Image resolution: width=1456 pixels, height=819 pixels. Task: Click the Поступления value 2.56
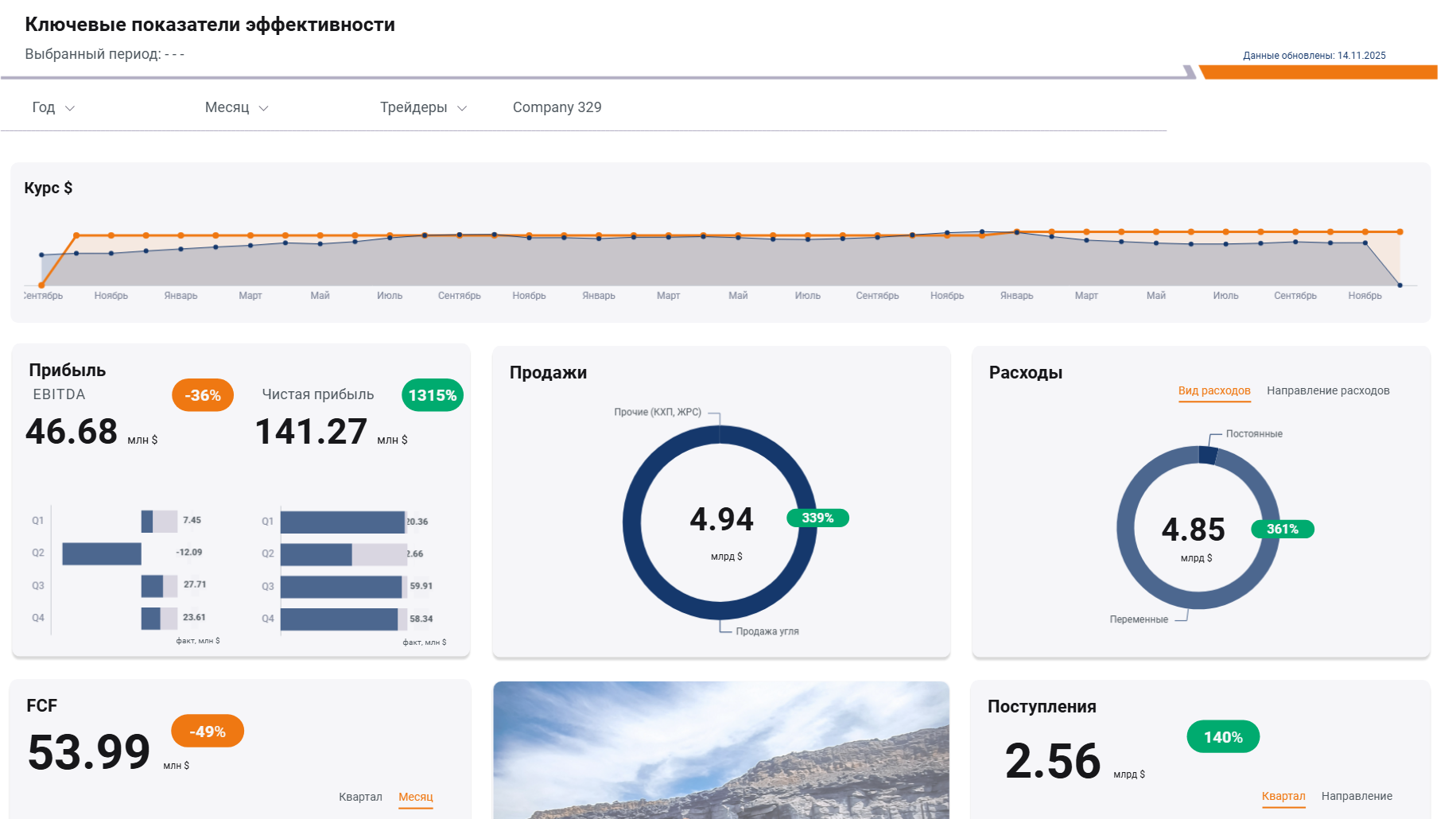pos(1053,761)
